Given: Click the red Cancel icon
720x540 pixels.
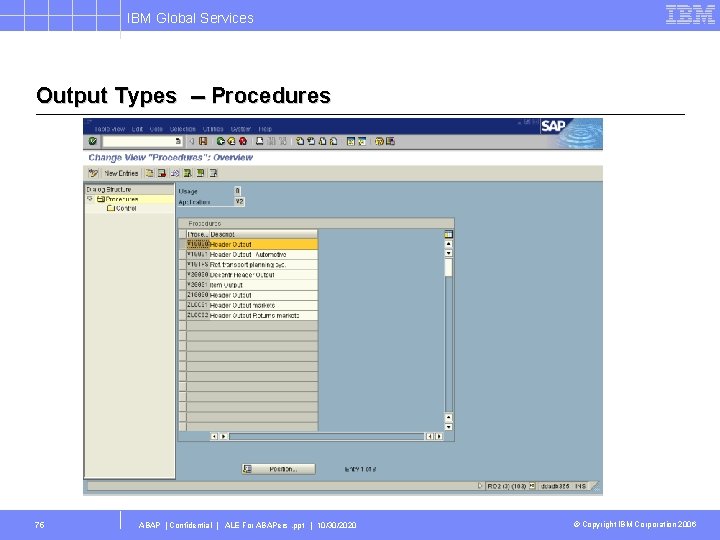Looking at the screenshot, I should [x=243, y=141].
